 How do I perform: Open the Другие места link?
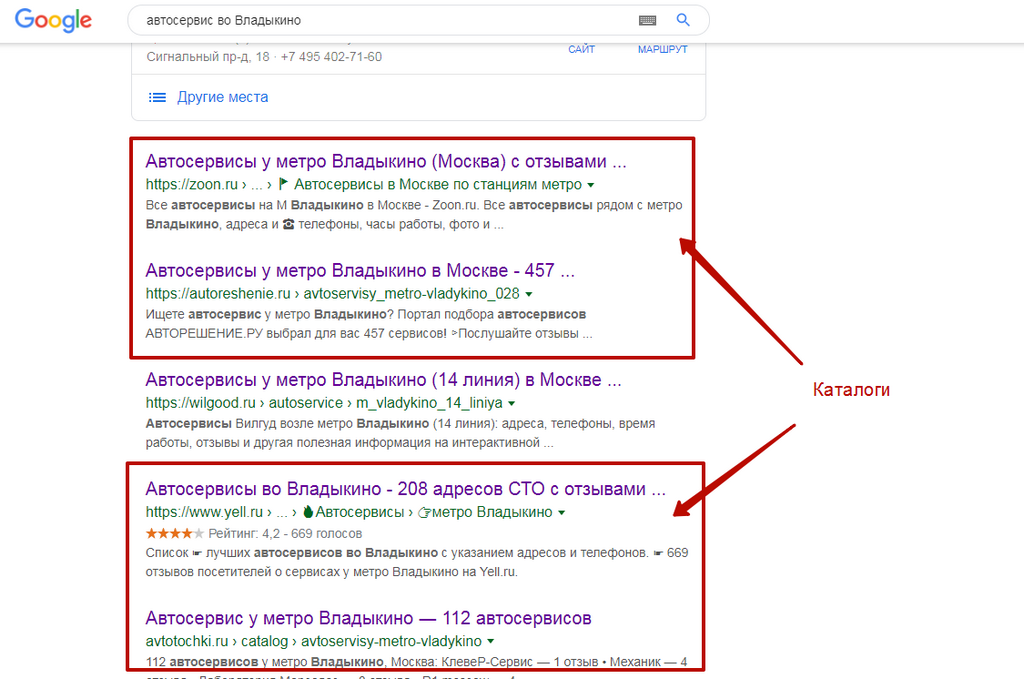pyautogui.click(x=223, y=97)
